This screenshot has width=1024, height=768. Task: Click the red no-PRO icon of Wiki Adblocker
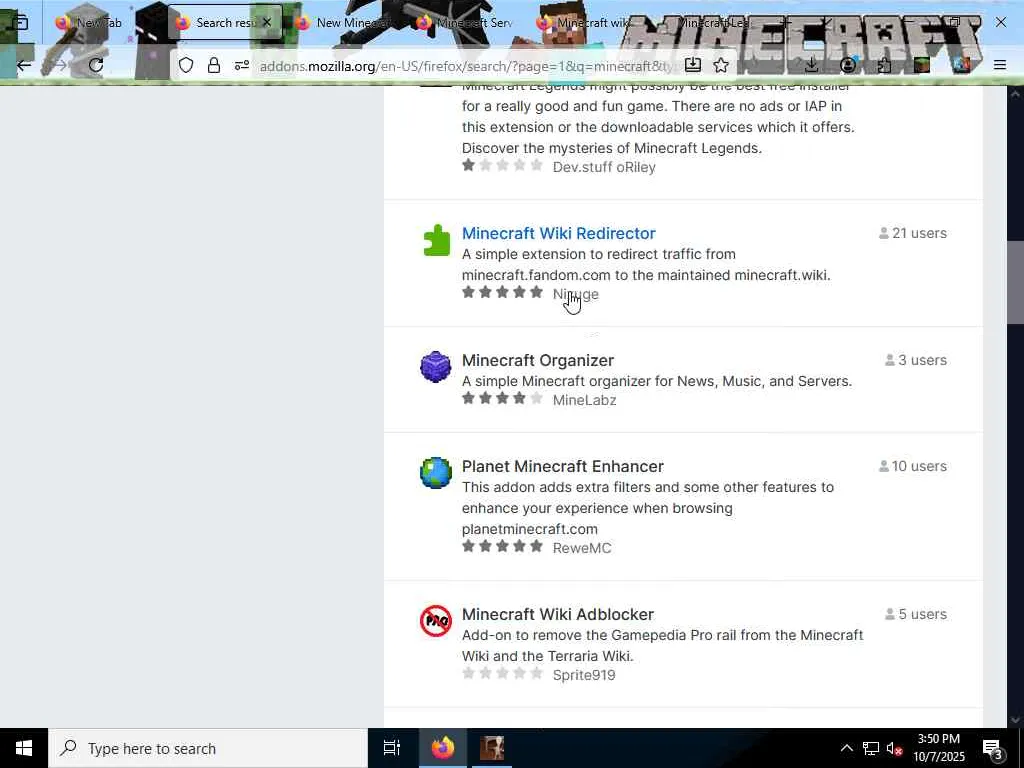[x=436, y=621]
